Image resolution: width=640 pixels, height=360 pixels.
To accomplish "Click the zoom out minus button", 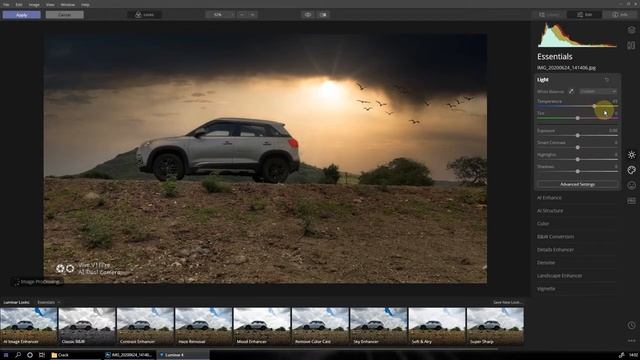I will 242,15.
